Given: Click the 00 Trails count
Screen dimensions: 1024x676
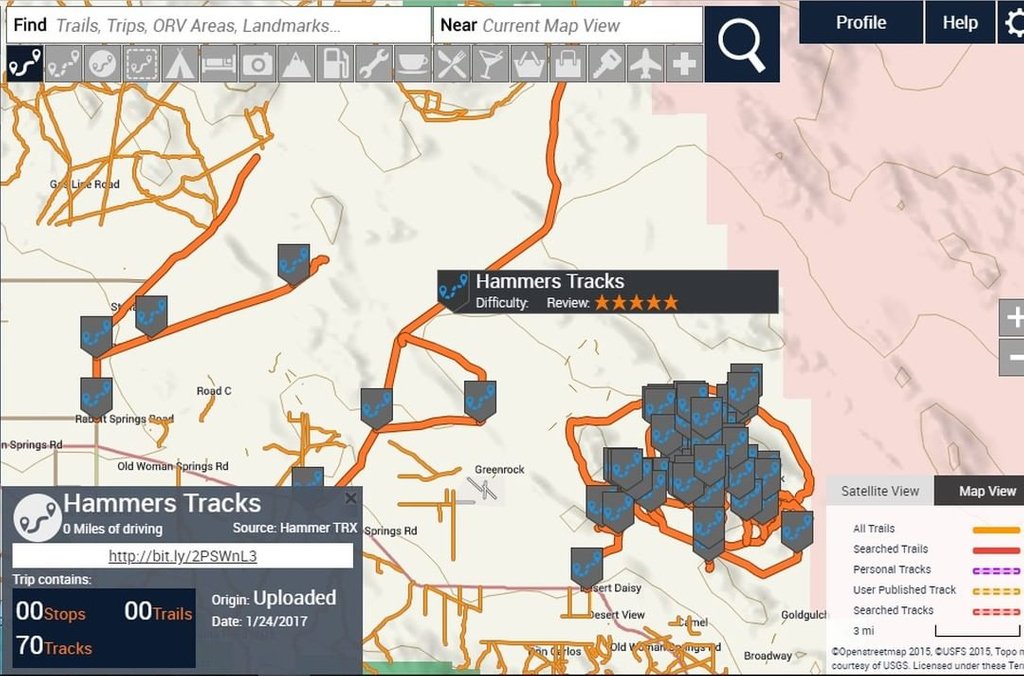Looking at the screenshot, I should click(158, 612).
